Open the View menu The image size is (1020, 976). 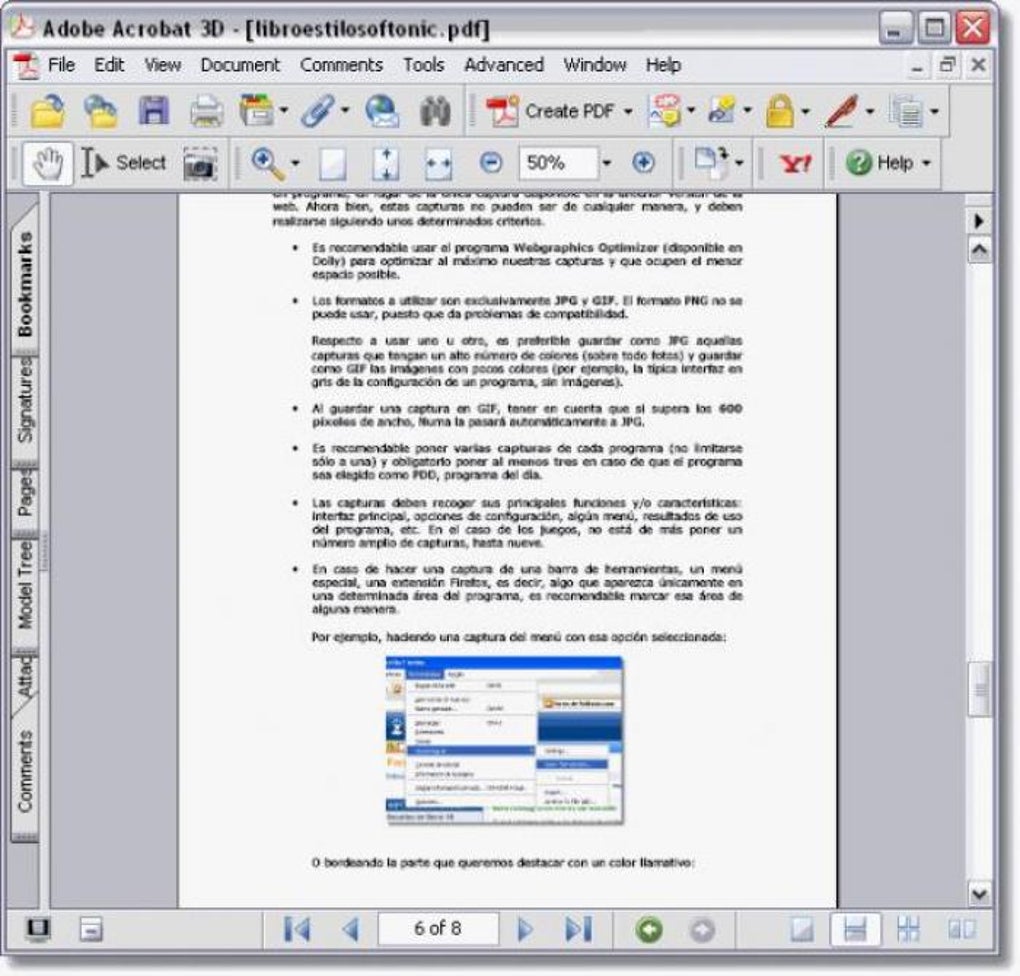tap(163, 65)
